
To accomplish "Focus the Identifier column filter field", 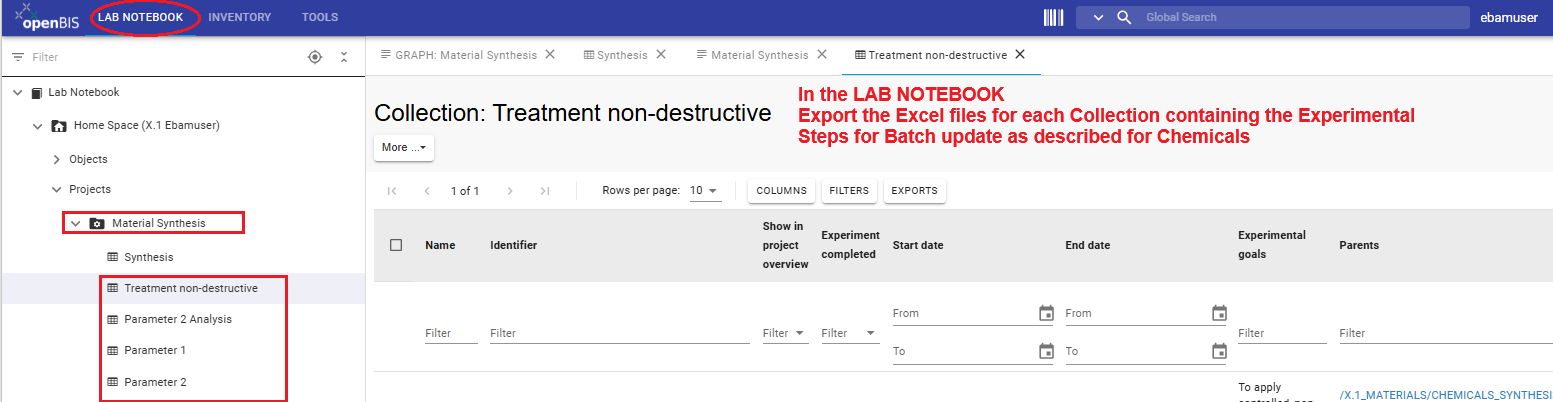I will click(x=620, y=333).
